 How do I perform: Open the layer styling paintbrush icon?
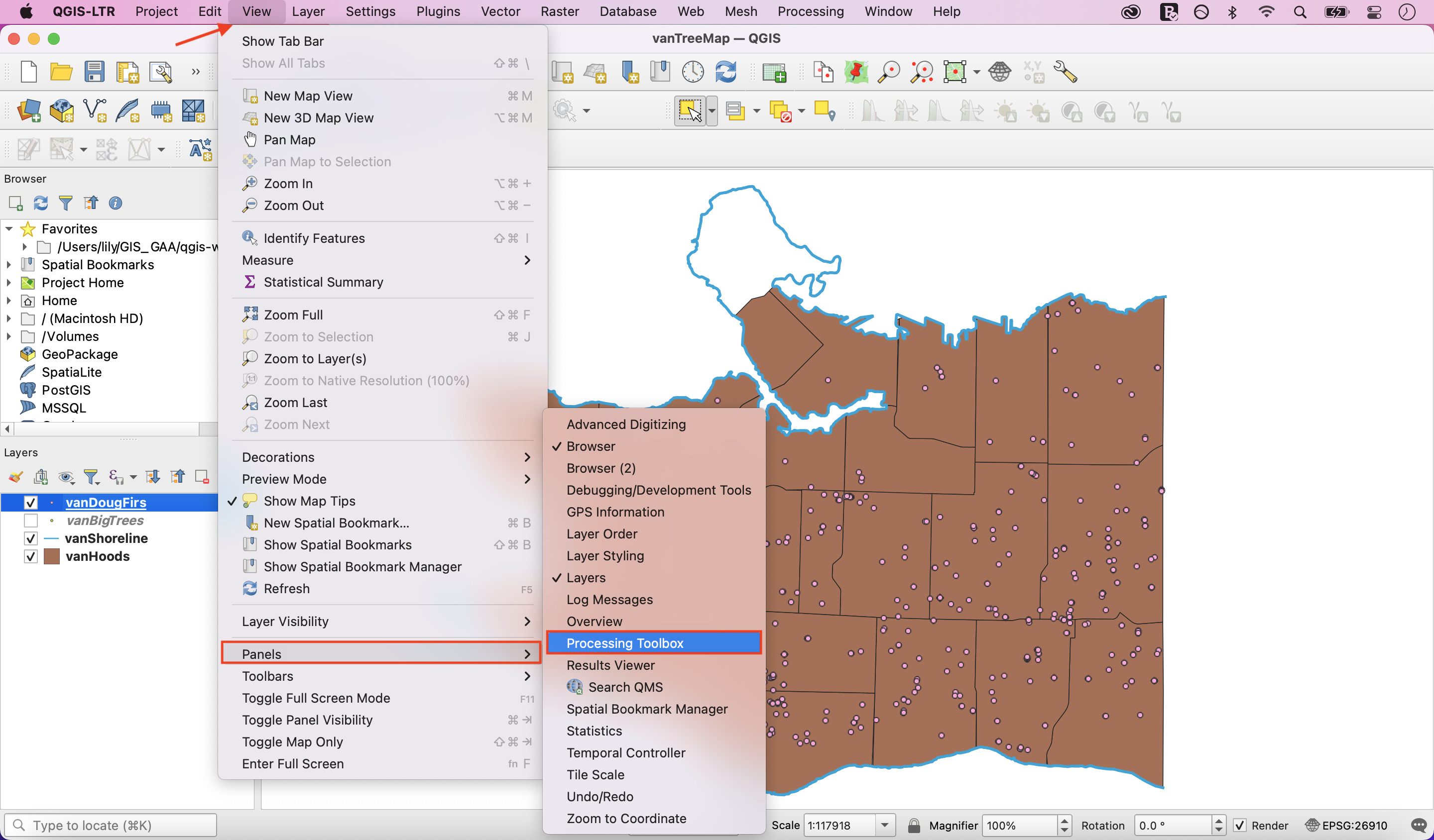15,477
